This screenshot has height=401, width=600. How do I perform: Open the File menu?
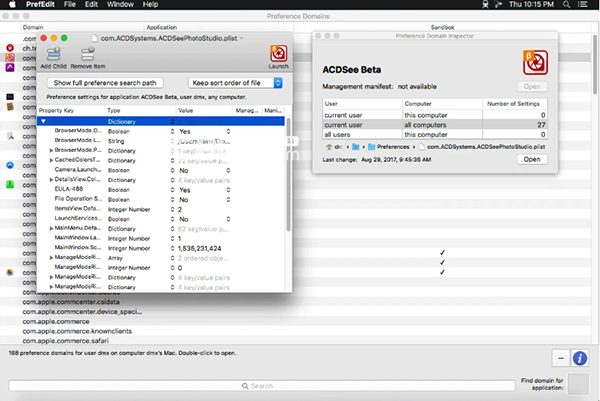[x=70, y=5]
